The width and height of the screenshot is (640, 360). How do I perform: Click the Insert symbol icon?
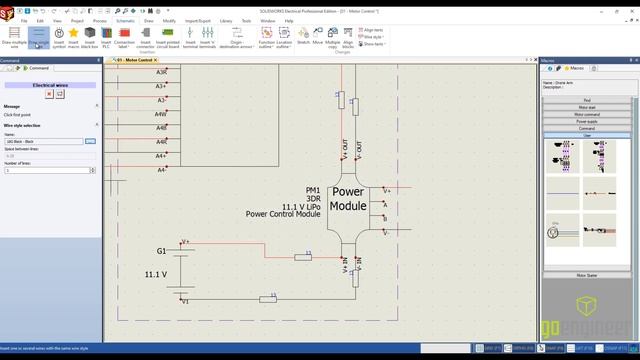click(x=59, y=38)
